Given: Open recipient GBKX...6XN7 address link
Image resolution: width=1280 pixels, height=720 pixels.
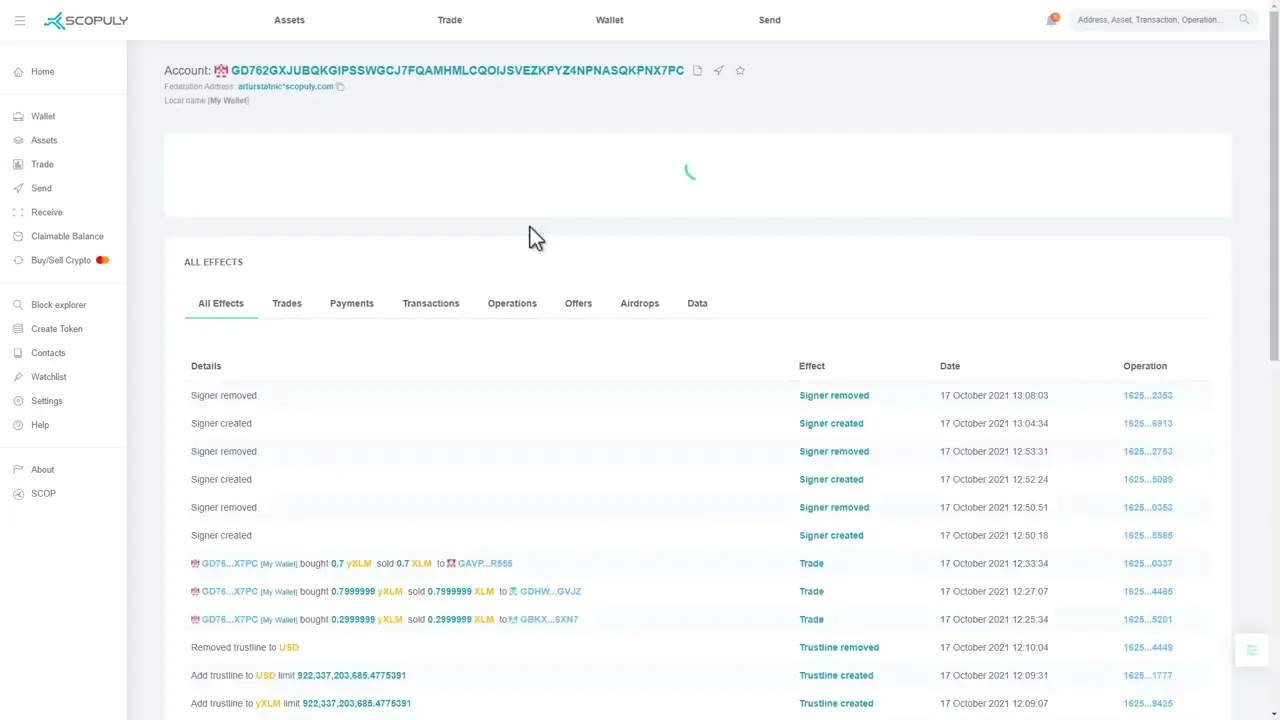Looking at the screenshot, I should click(x=548, y=620).
